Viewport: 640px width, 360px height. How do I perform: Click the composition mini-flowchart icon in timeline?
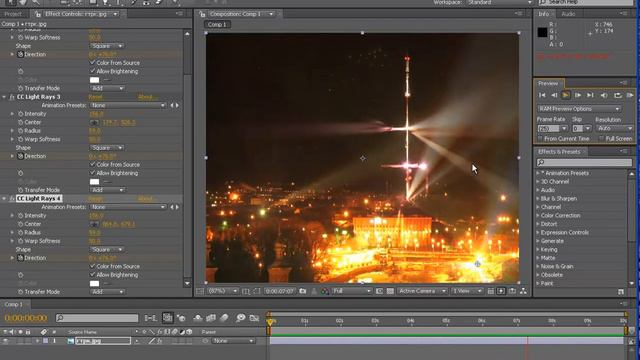click(x=150, y=318)
